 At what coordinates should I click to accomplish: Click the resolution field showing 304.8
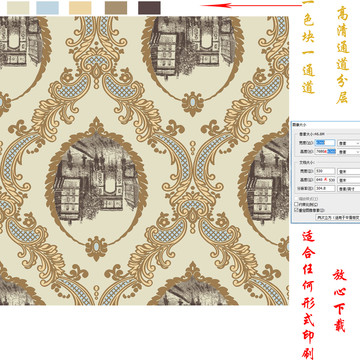click(325, 188)
